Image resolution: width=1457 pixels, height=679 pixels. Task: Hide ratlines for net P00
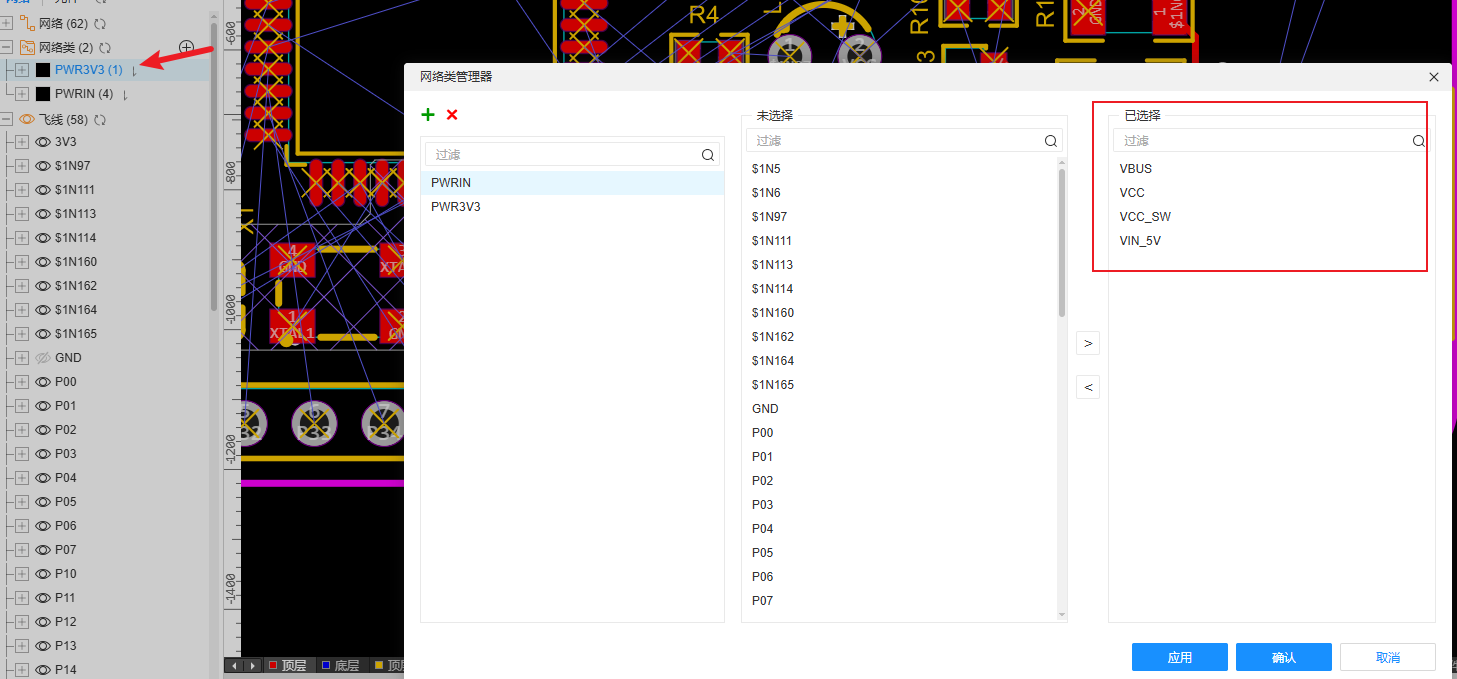click(x=43, y=382)
